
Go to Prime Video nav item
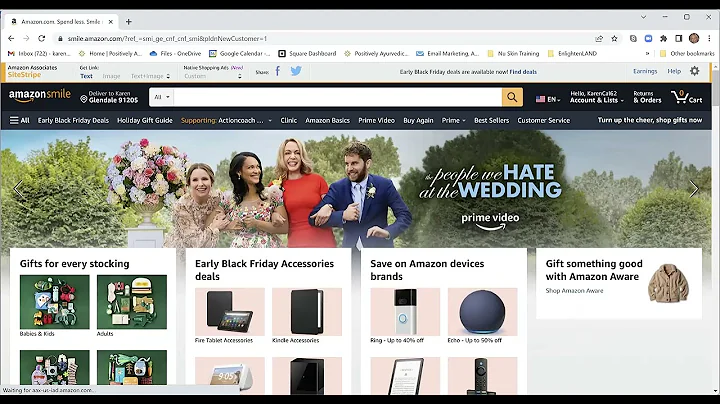point(376,120)
